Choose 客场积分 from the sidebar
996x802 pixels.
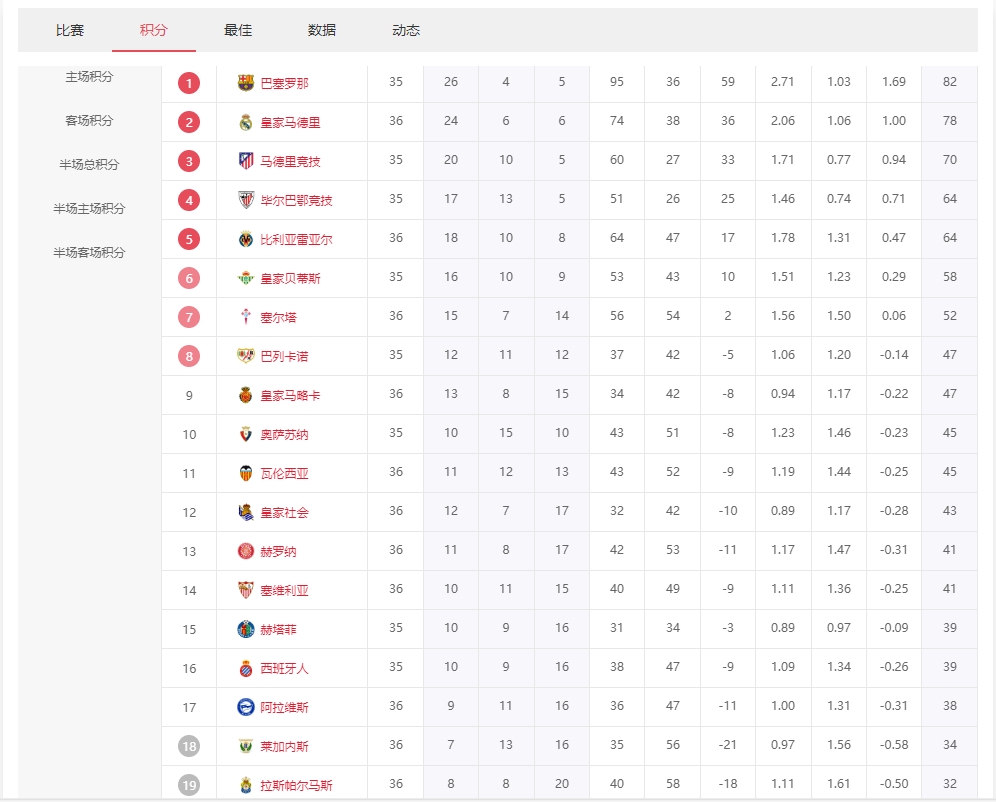90,121
